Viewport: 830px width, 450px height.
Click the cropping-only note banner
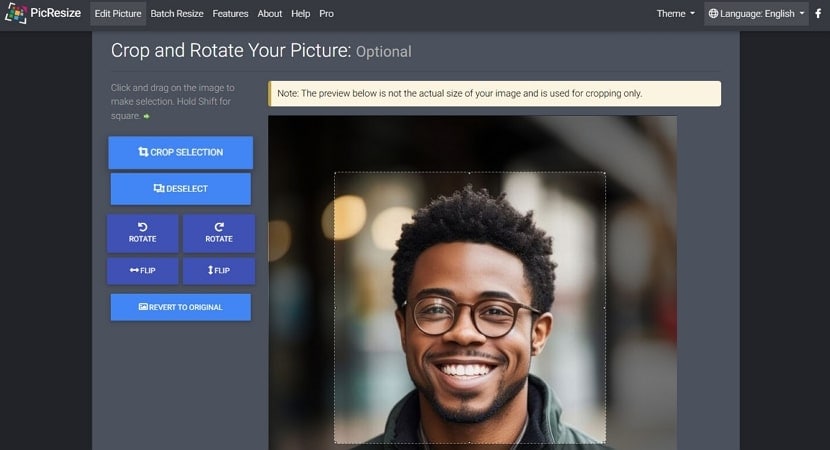click(494, 94)
